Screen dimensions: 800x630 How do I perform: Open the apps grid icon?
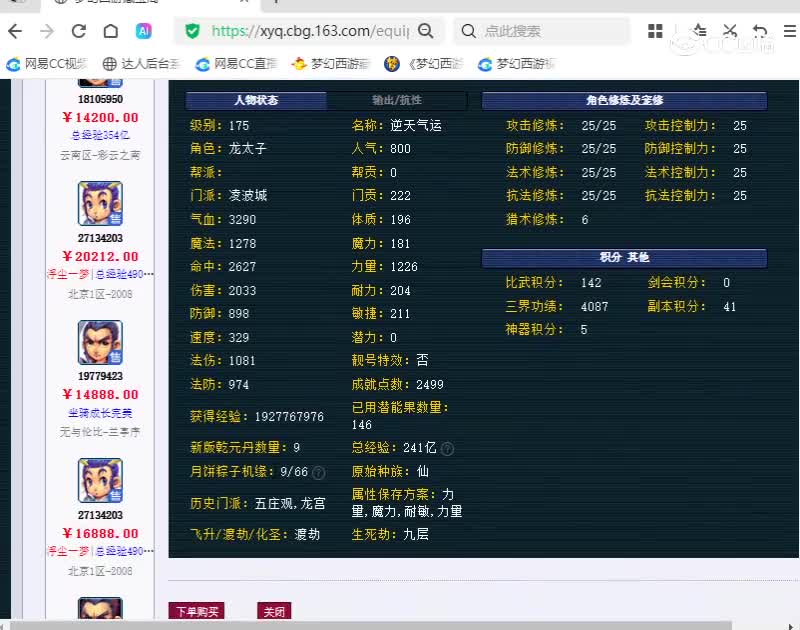tap(655, 31)
